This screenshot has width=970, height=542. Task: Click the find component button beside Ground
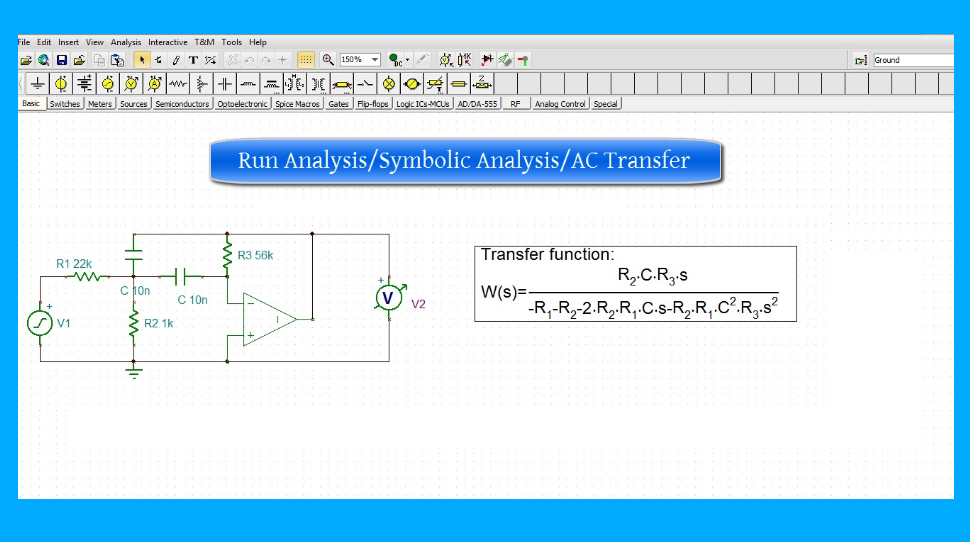coord(860,60)
